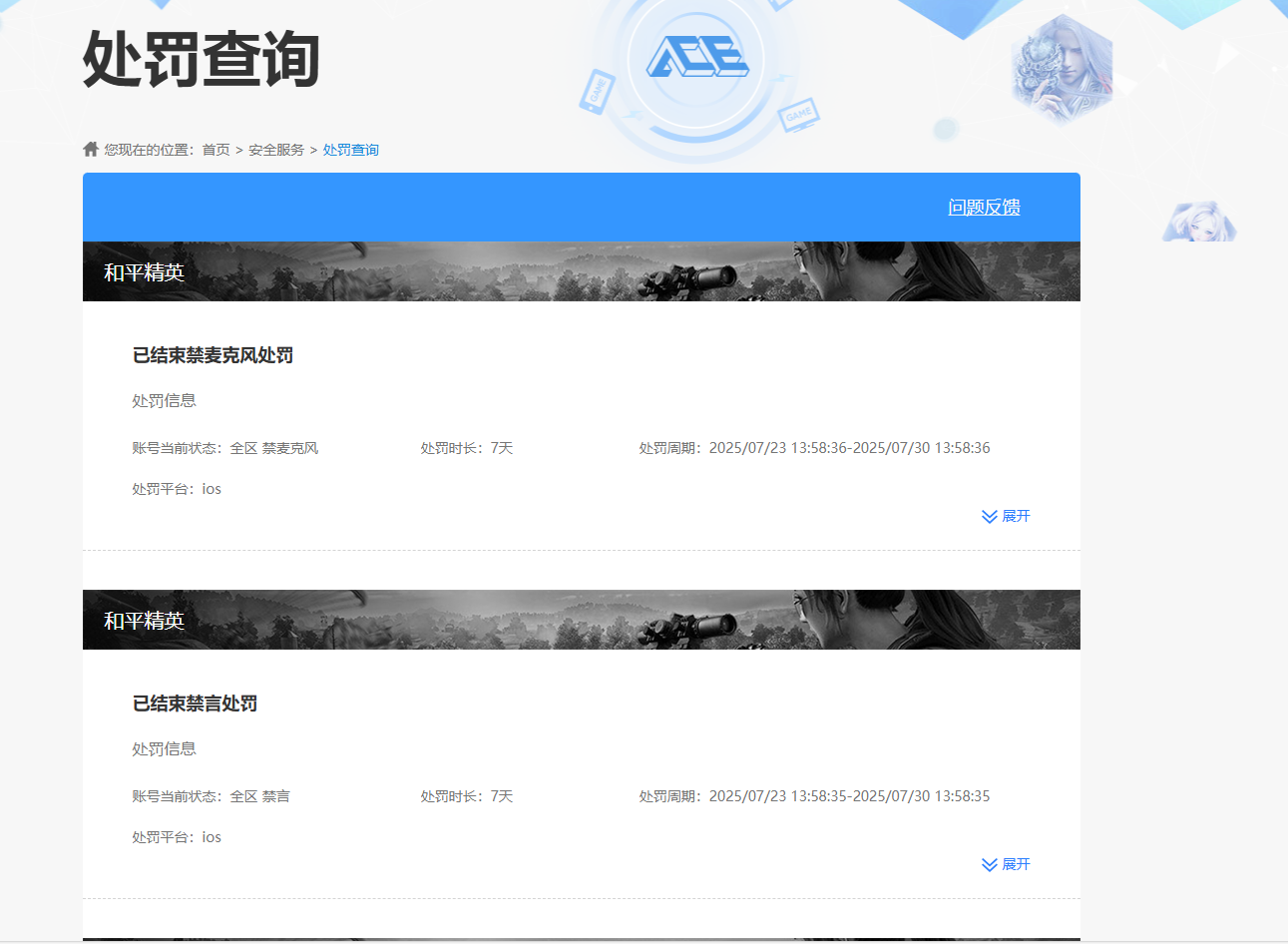The width and height of the screenshot is (1288, 944).
Task: Click the small white-haired character image
Action: [1198, 222]
